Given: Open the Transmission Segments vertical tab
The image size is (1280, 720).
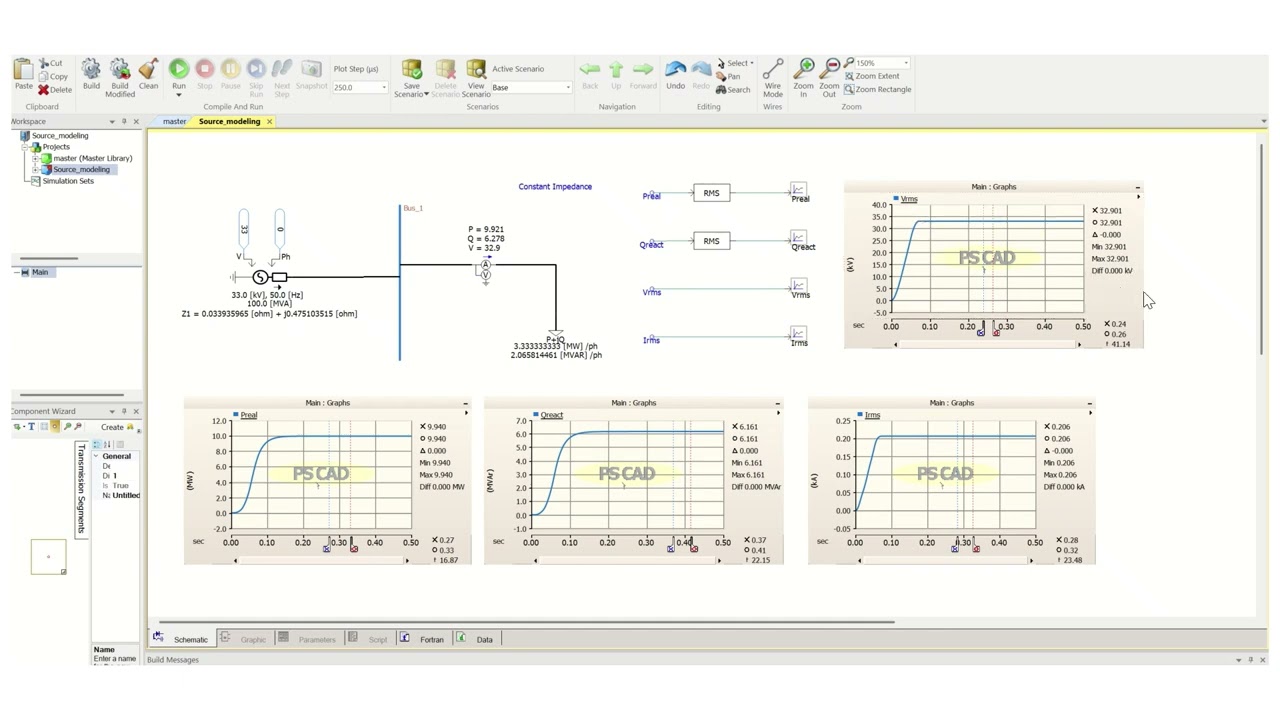Looking at the screenshot, I should pos(81,488).
